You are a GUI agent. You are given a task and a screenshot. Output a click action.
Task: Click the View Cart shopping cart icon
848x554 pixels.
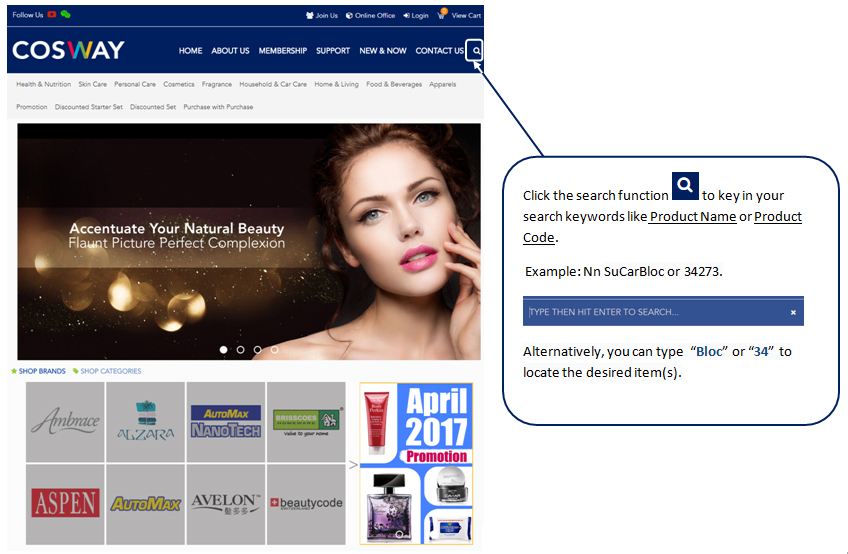pos(441,15)
